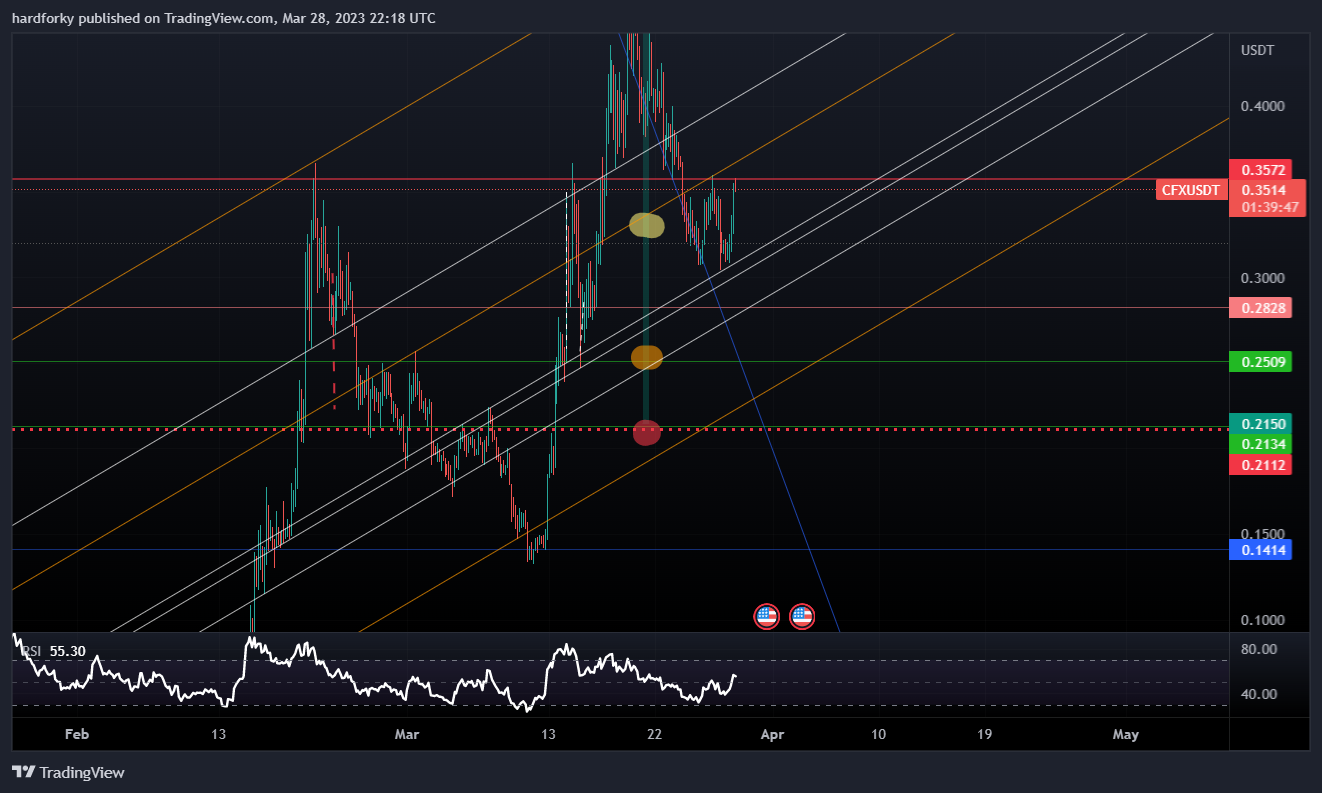Click the 80.00 RSI axis value
Viewport: 1322px width, 793px height.
(1260, 649)
